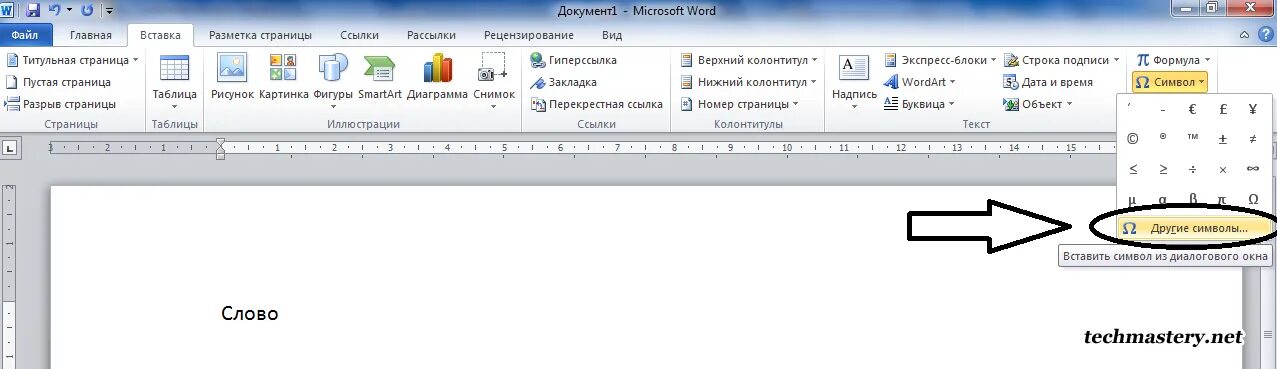Image resolution: width=1277 pixels, height=369 pixels.
Task: Insert a Диаграмма chart
Action: click(437, 78)
